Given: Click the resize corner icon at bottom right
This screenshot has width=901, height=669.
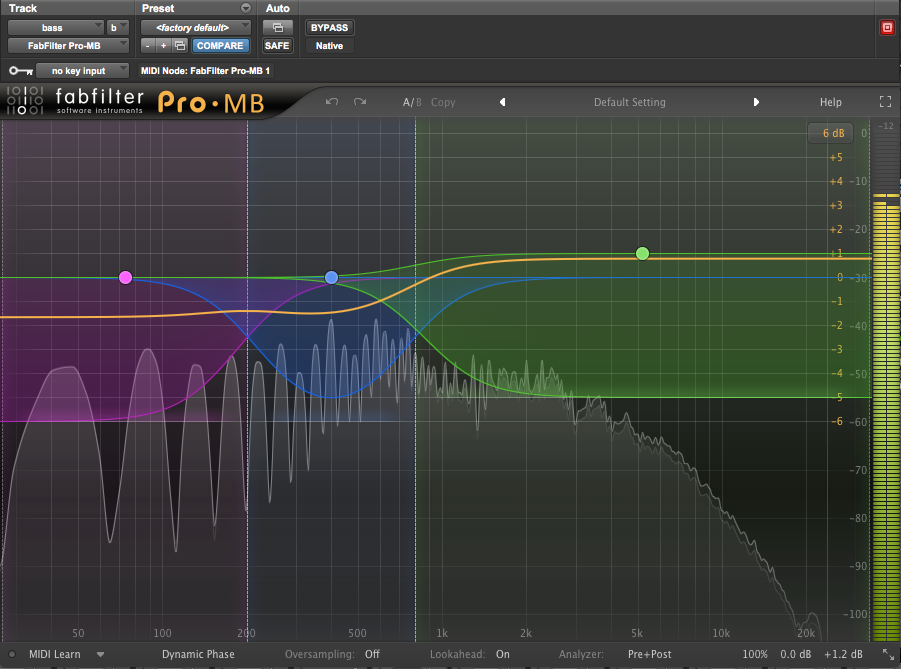Looking at the screenshot, I should [888, 654].
